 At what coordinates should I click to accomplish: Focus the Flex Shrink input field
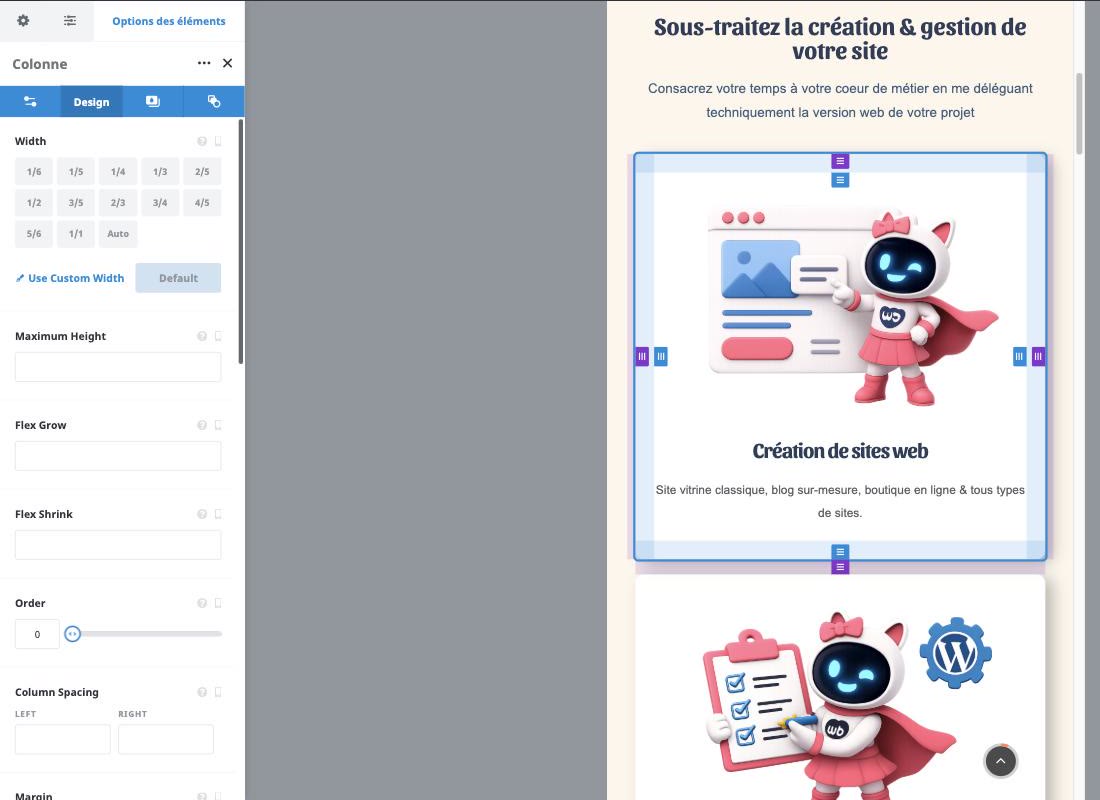(118, 545)
